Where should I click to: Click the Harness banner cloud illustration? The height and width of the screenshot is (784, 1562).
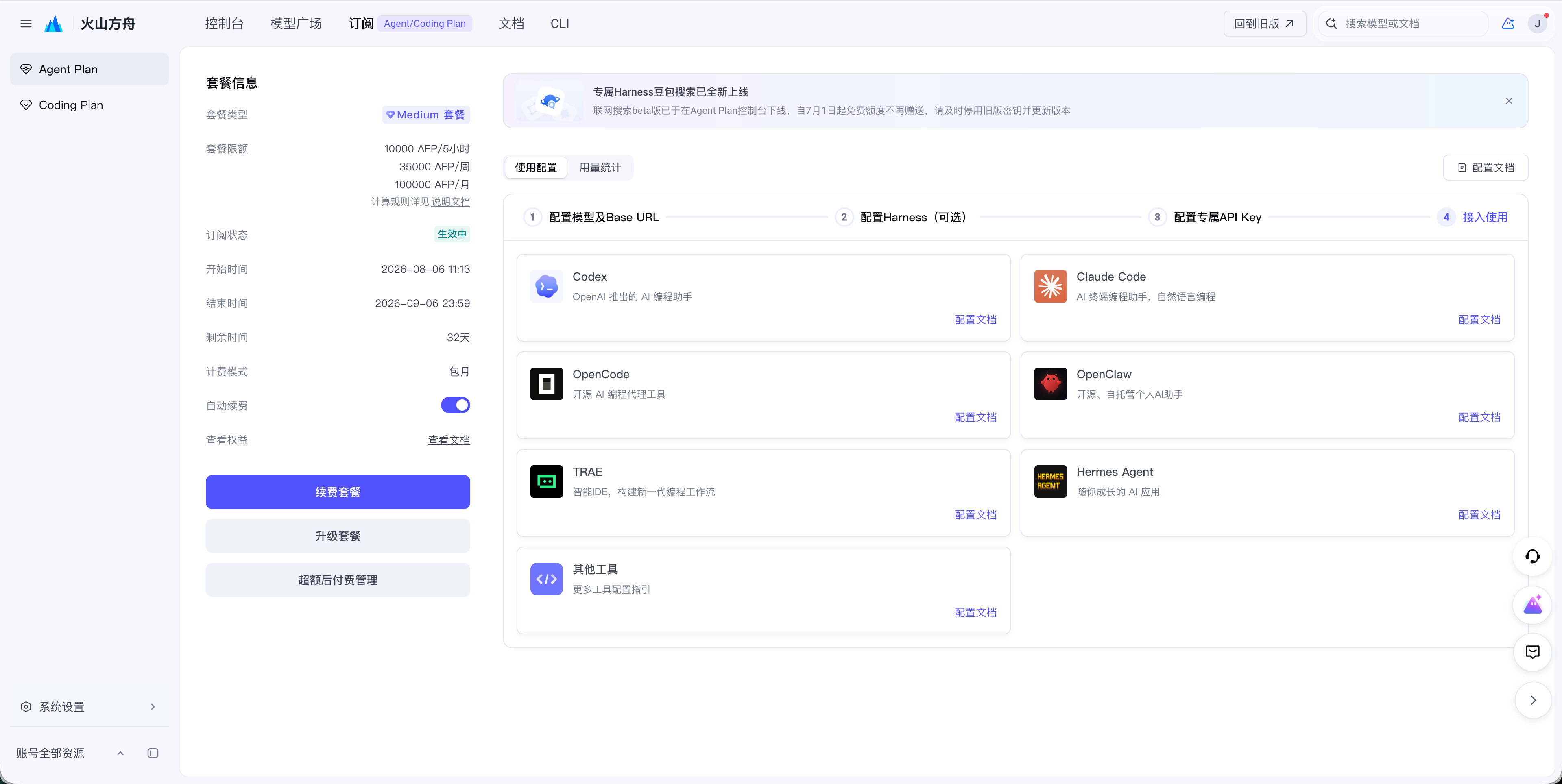point(550,101)
